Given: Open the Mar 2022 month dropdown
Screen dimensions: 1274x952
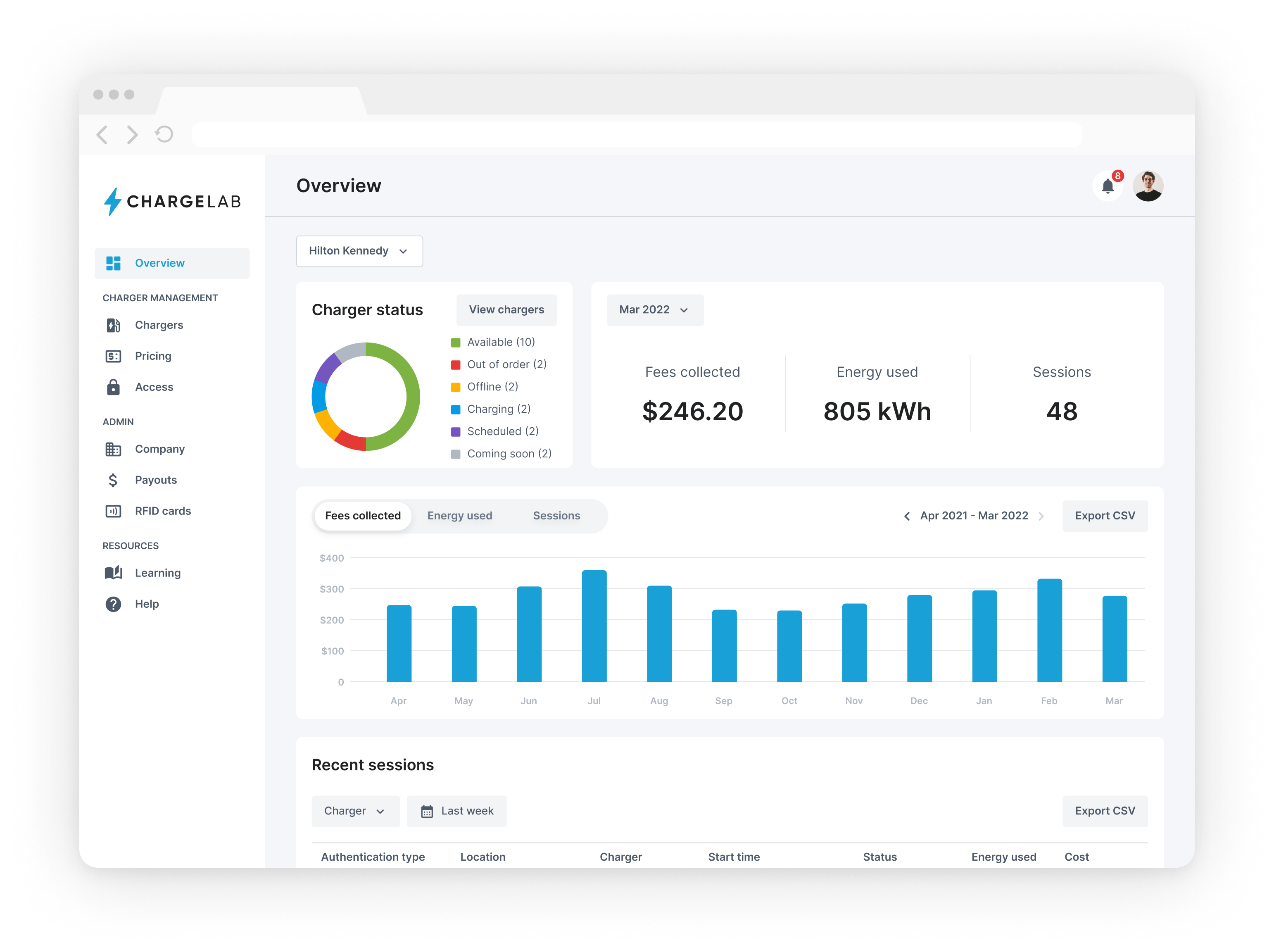Looking at the screenshot, I should pyautogui.click(x=654, y=310).
